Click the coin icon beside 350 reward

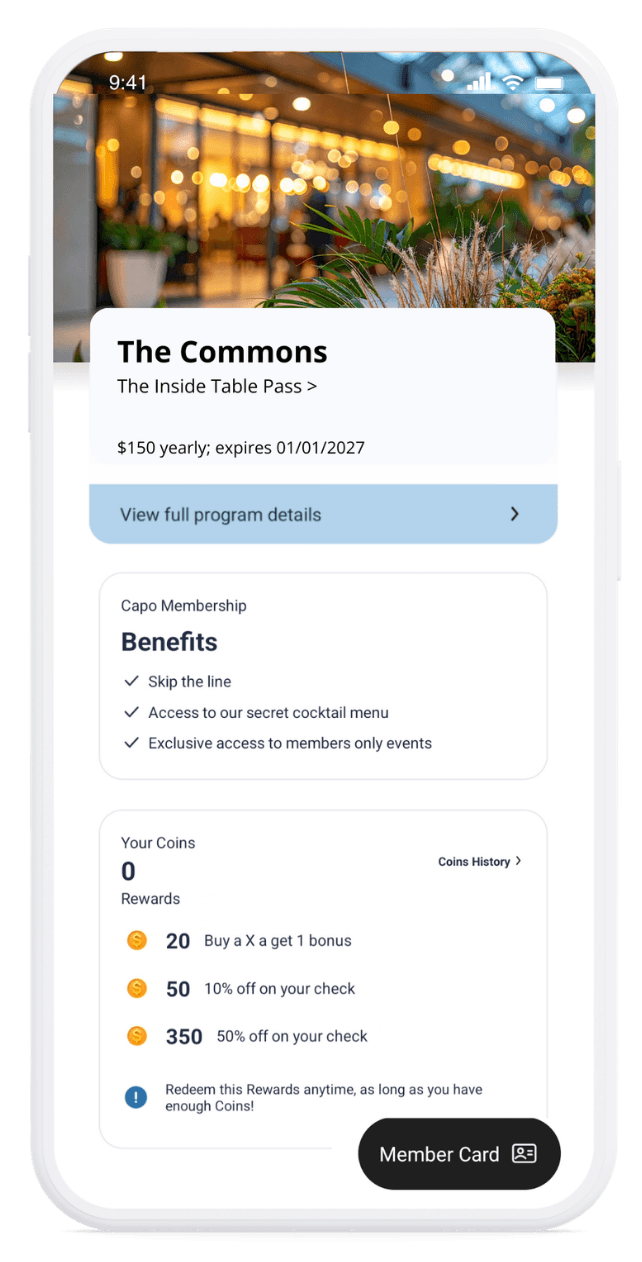[x=137, y=1036]
